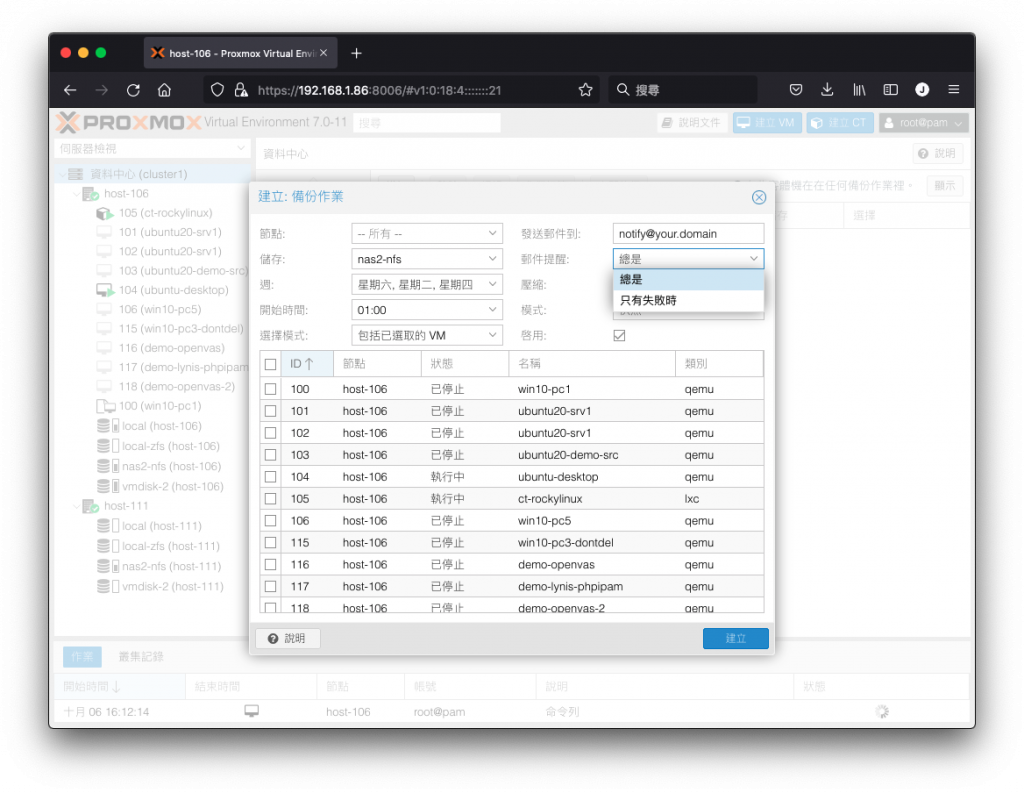Check VM 104 ubuntu-desktop checkbox

[x=270, y=477]
